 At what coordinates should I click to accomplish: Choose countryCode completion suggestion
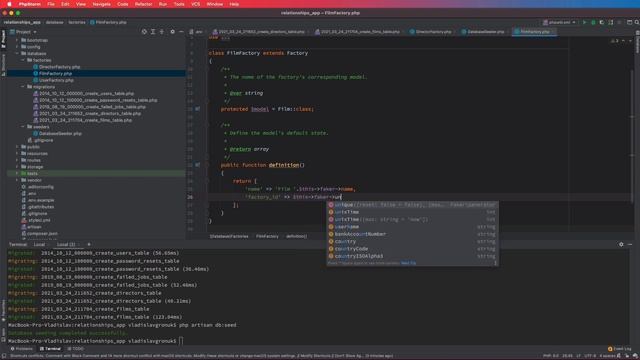(412, 249)
